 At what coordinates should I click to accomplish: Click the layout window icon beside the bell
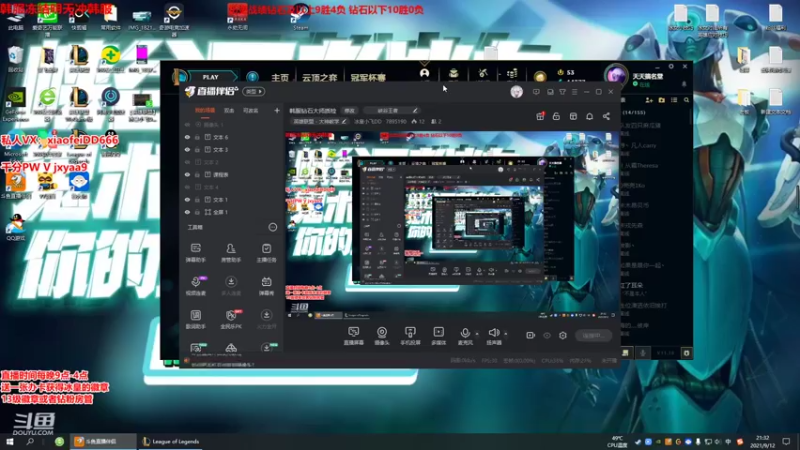pos(573,116)
